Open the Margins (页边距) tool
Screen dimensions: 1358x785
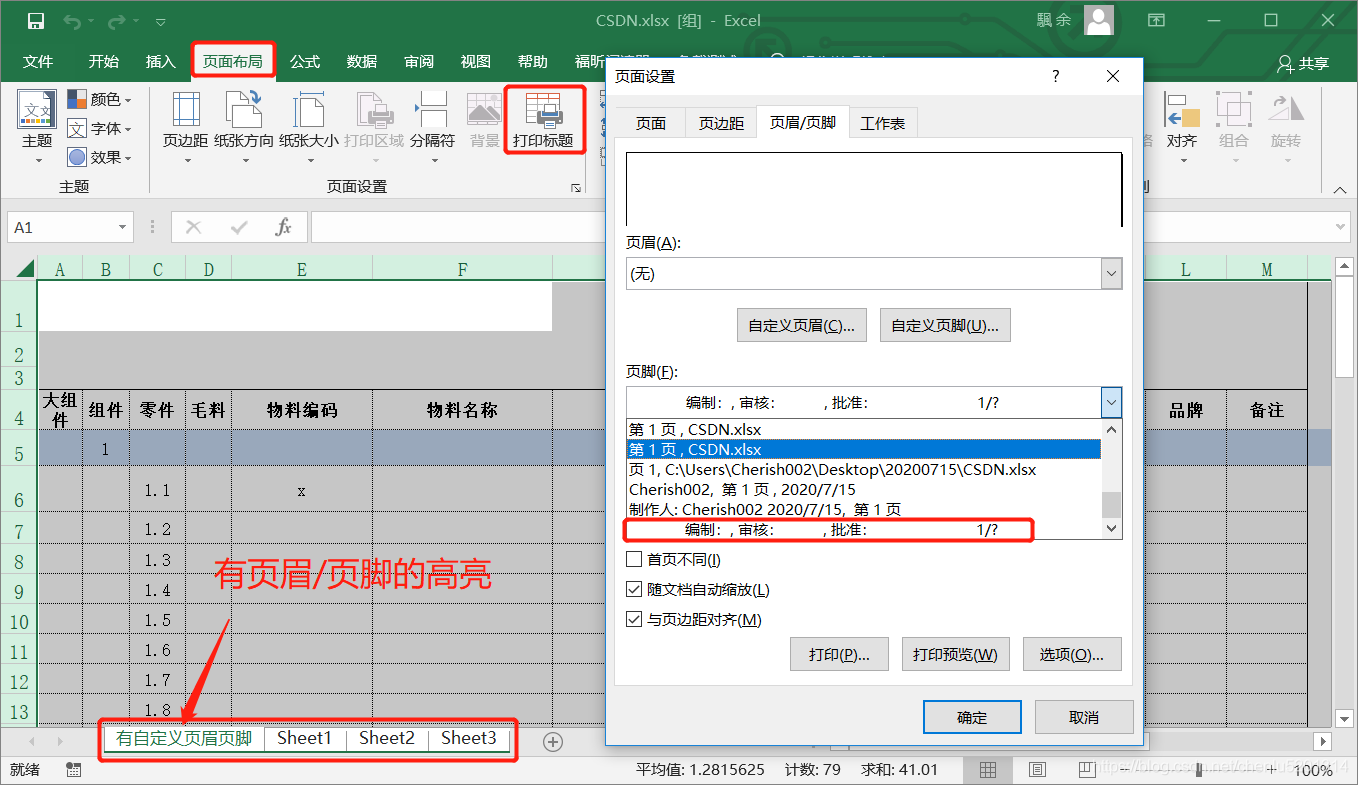(x=186, y=128)
